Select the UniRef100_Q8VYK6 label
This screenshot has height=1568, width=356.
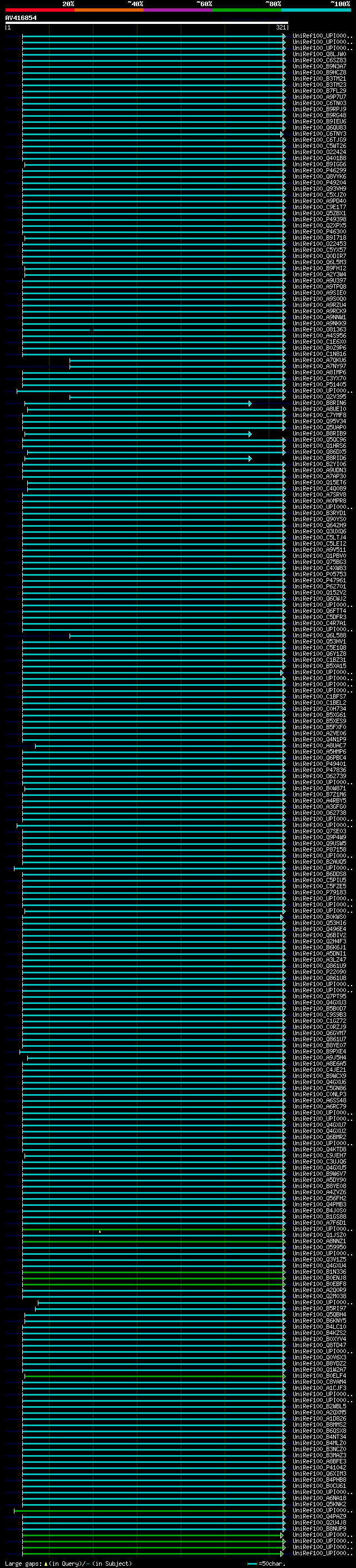[319, 176]
